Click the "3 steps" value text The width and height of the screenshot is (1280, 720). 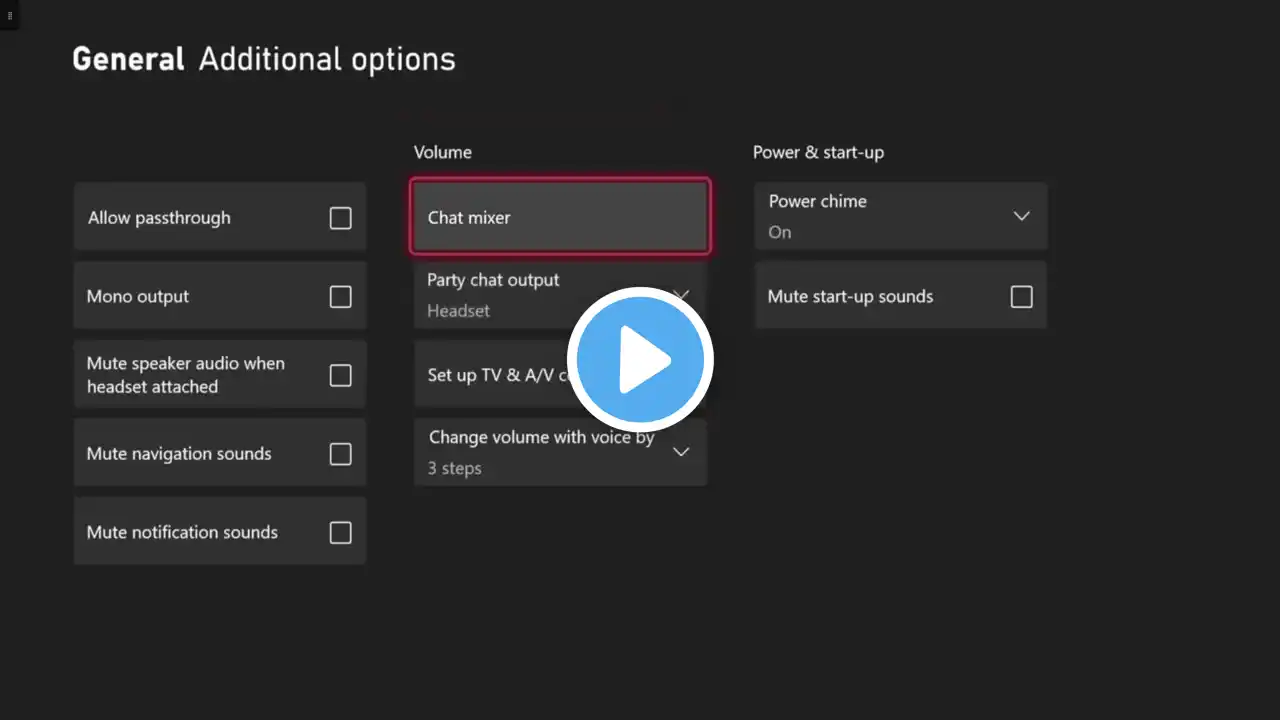[455, 468]
